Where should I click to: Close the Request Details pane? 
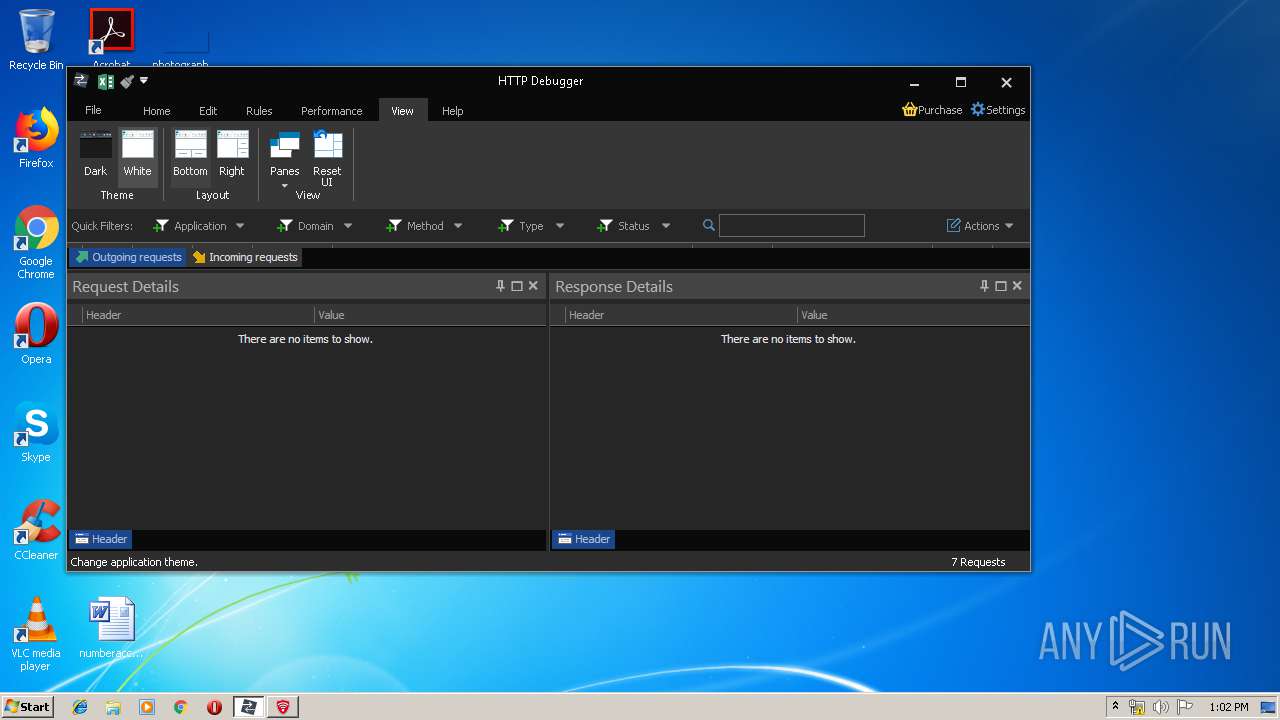click(x=533, y=286)
